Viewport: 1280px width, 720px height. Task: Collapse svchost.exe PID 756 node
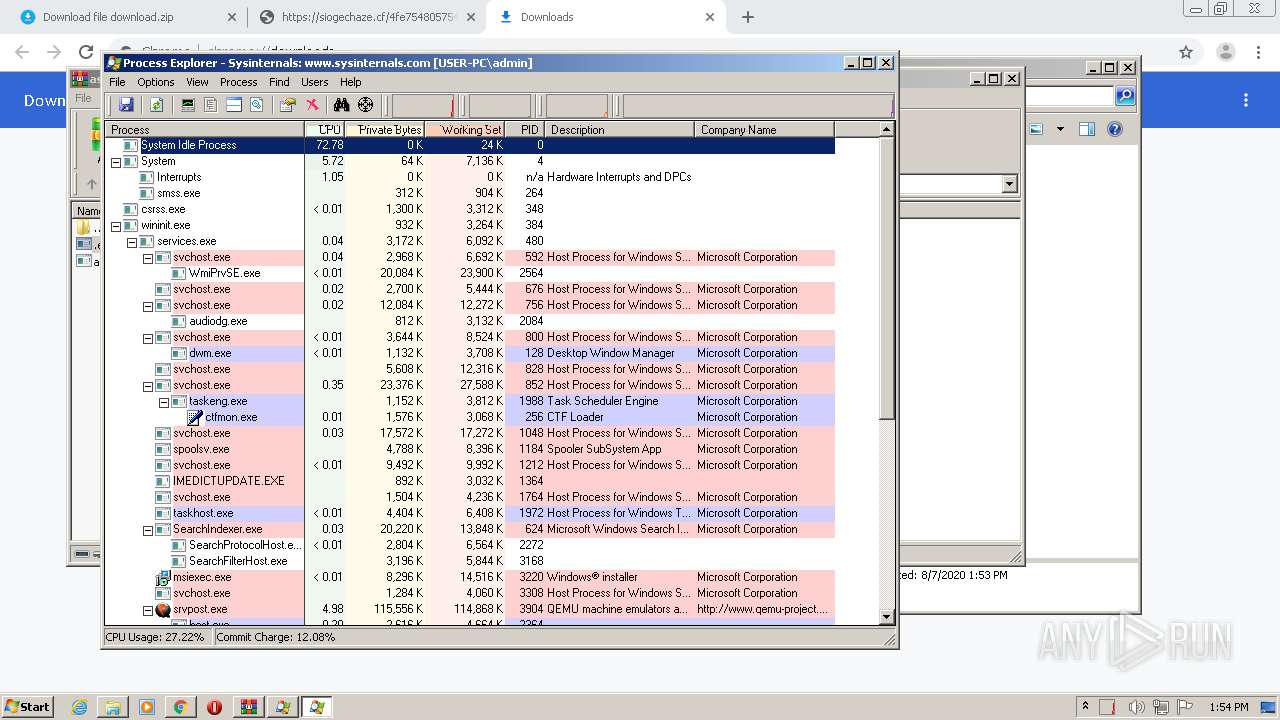point(148,305)
